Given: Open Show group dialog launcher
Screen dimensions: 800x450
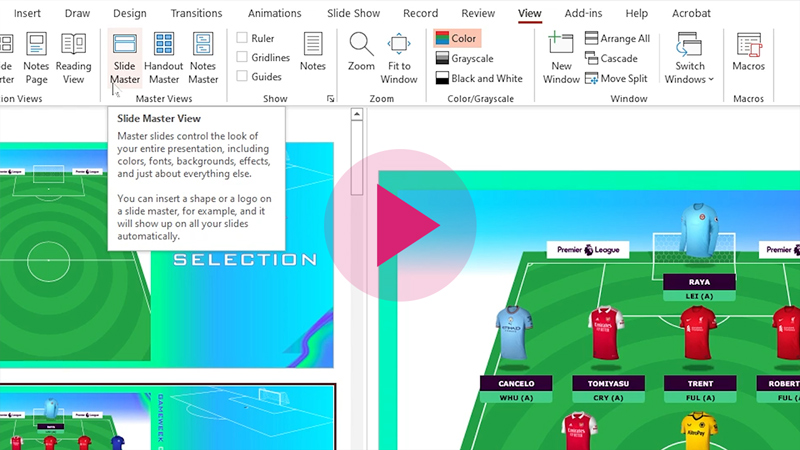Looking at the screenshot, I should 331,99.
